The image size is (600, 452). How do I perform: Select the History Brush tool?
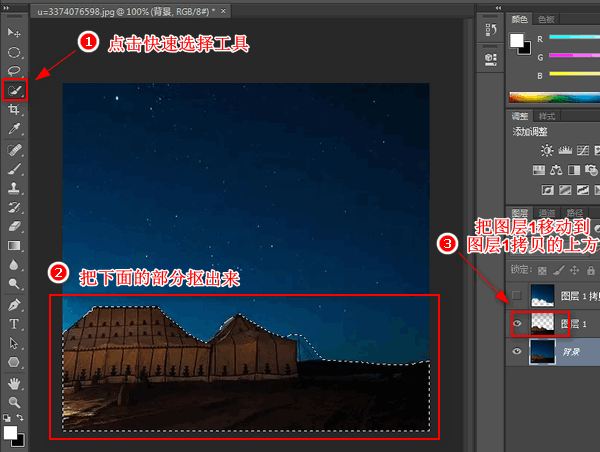point(14,207)
